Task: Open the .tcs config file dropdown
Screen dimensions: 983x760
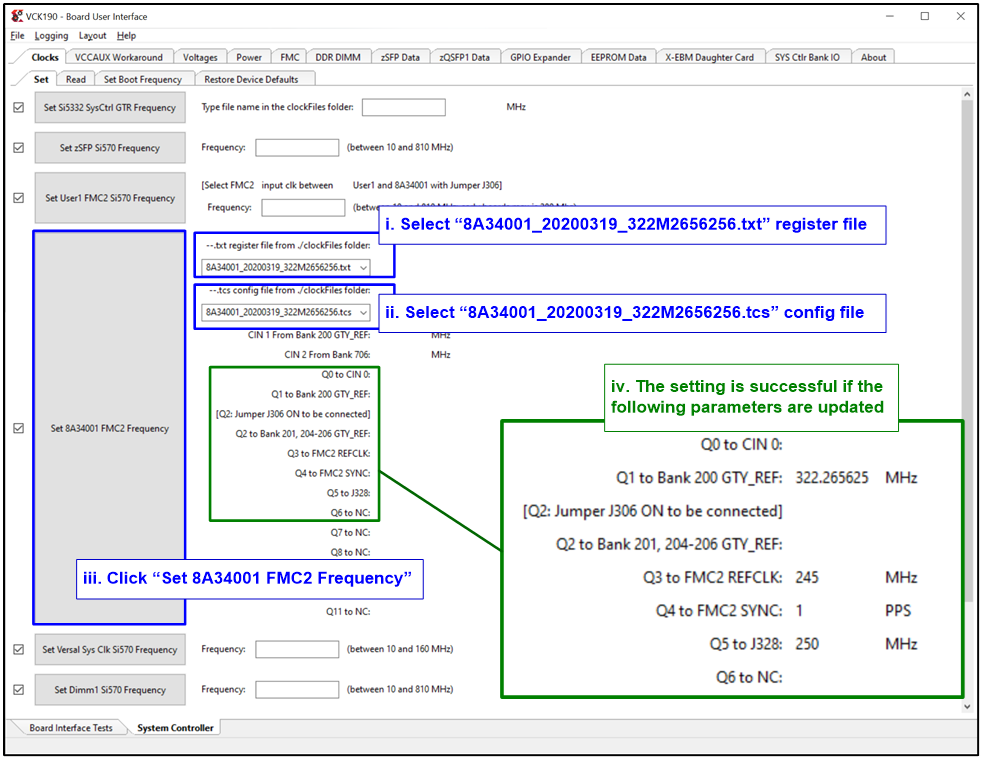Action: click(286, 312)
